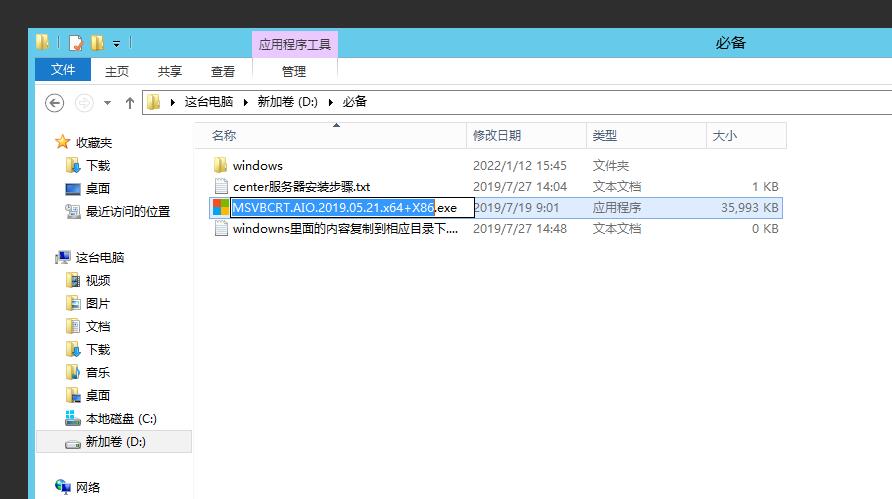Sort files by 大小 column header

pyautogui.click(x=724, y=135)
